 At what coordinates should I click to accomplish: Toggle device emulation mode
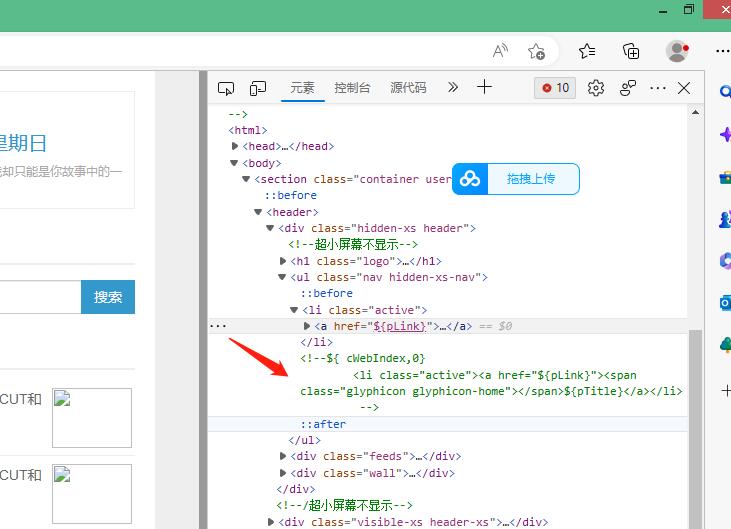point(258,88)
